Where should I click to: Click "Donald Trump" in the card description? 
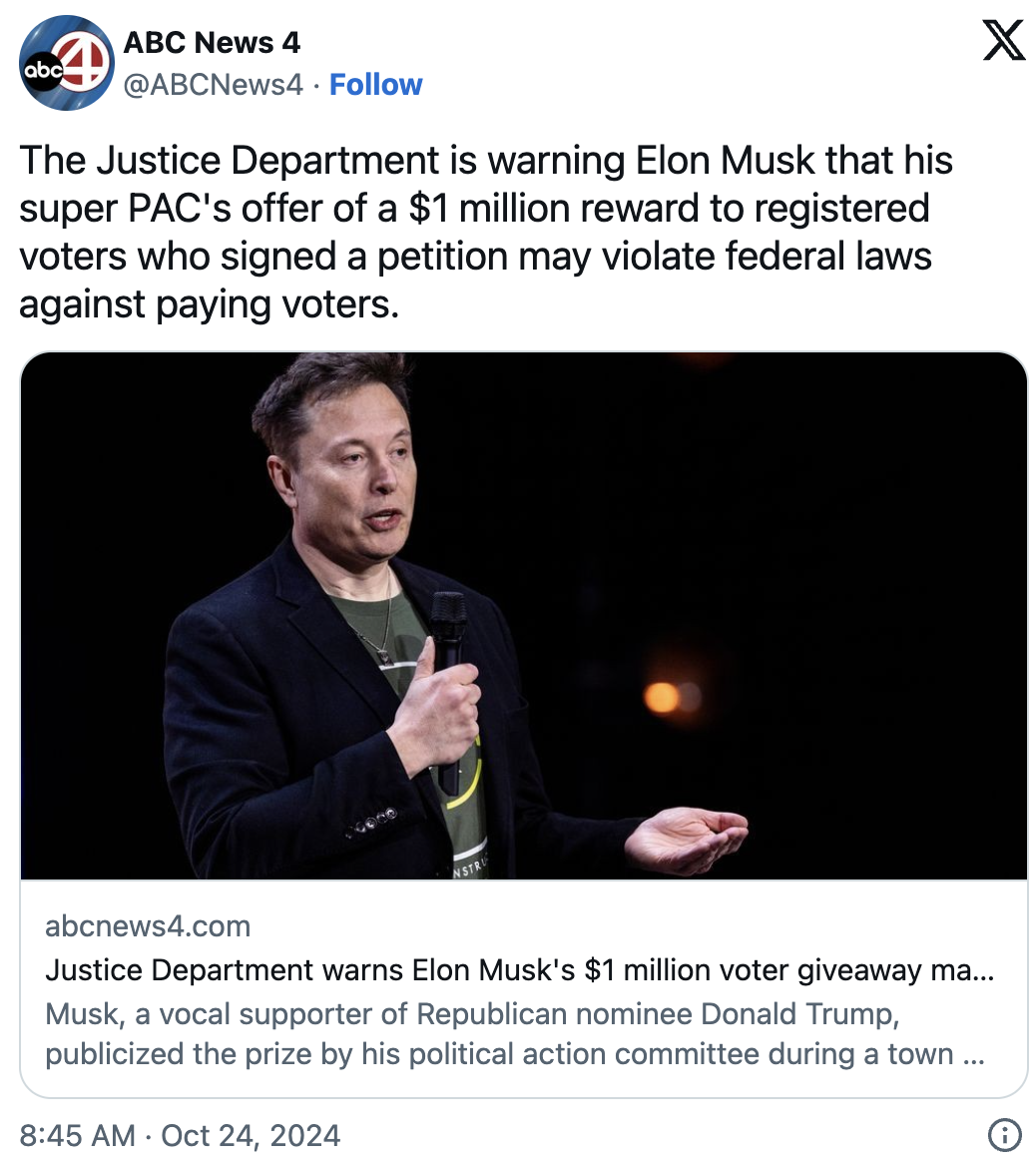click(x=800, y=1014)
